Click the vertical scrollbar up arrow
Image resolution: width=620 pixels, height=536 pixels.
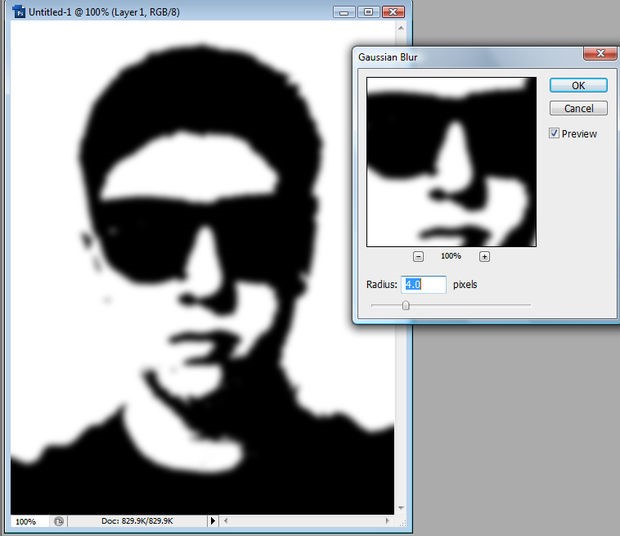pyautogui.click(x=401, y=28)
